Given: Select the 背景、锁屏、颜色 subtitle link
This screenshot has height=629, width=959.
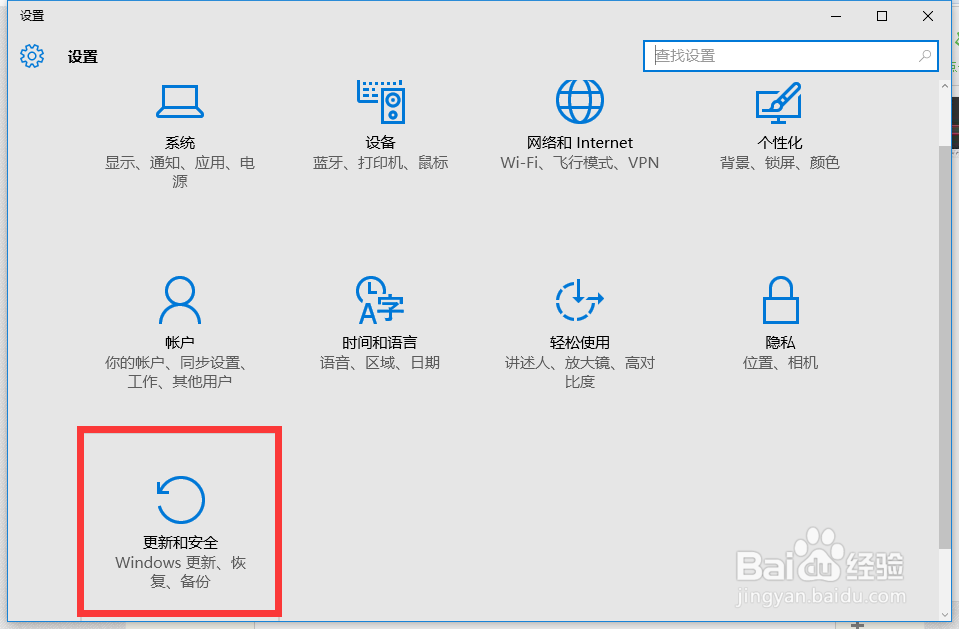Looking at the screenshot, I should (x=779, y=162).
